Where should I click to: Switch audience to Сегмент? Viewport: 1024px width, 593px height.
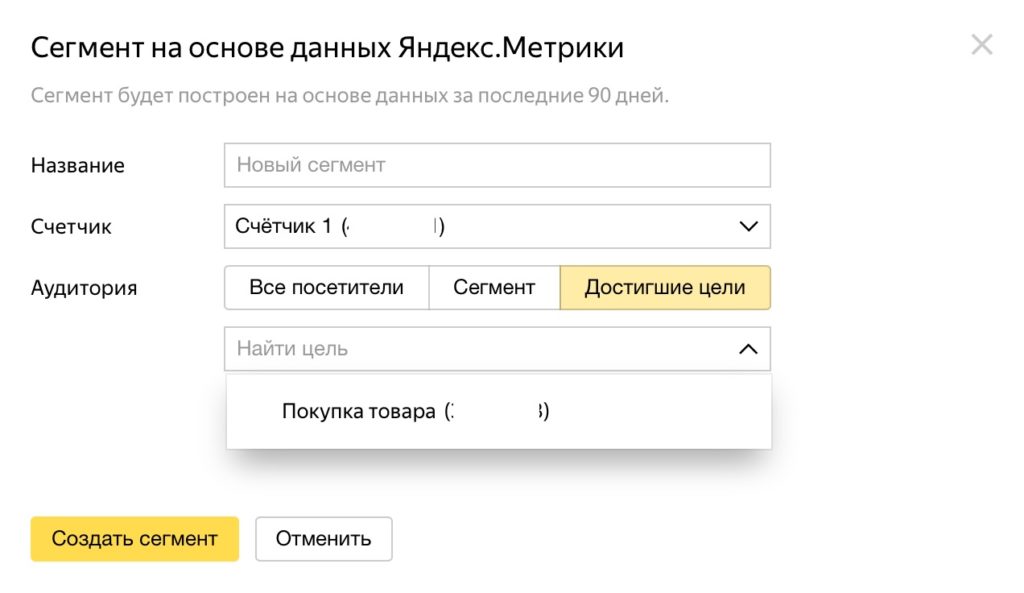point(494,288)
